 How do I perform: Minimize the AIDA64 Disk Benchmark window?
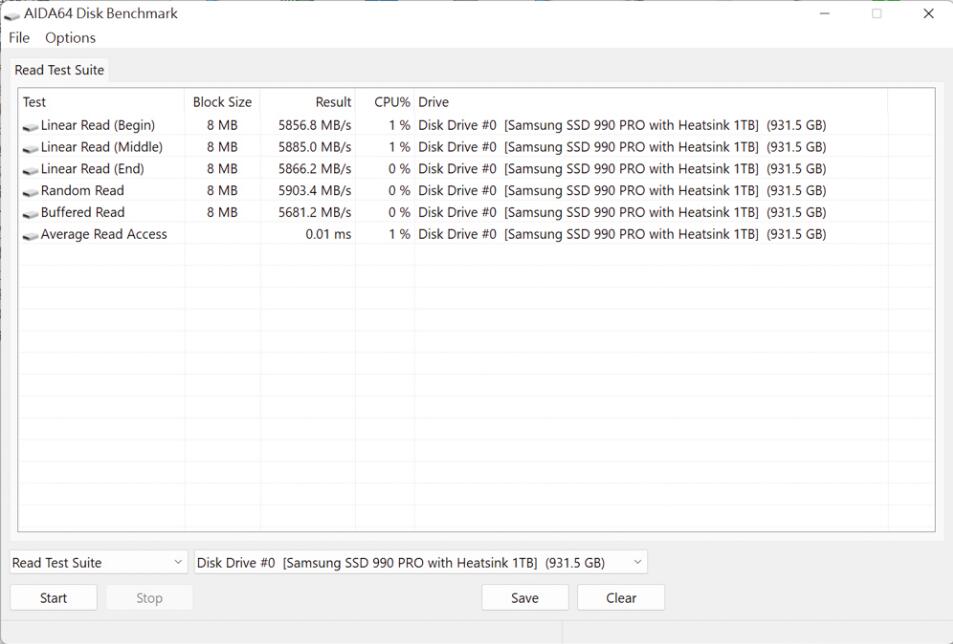tap(825, 13)
